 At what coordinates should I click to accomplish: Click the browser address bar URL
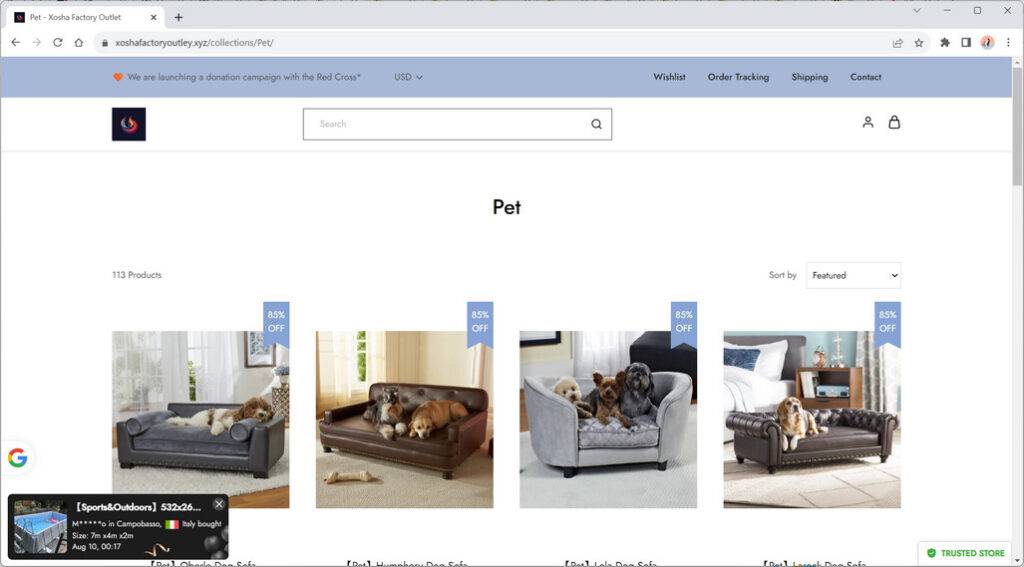click(194, 43)
